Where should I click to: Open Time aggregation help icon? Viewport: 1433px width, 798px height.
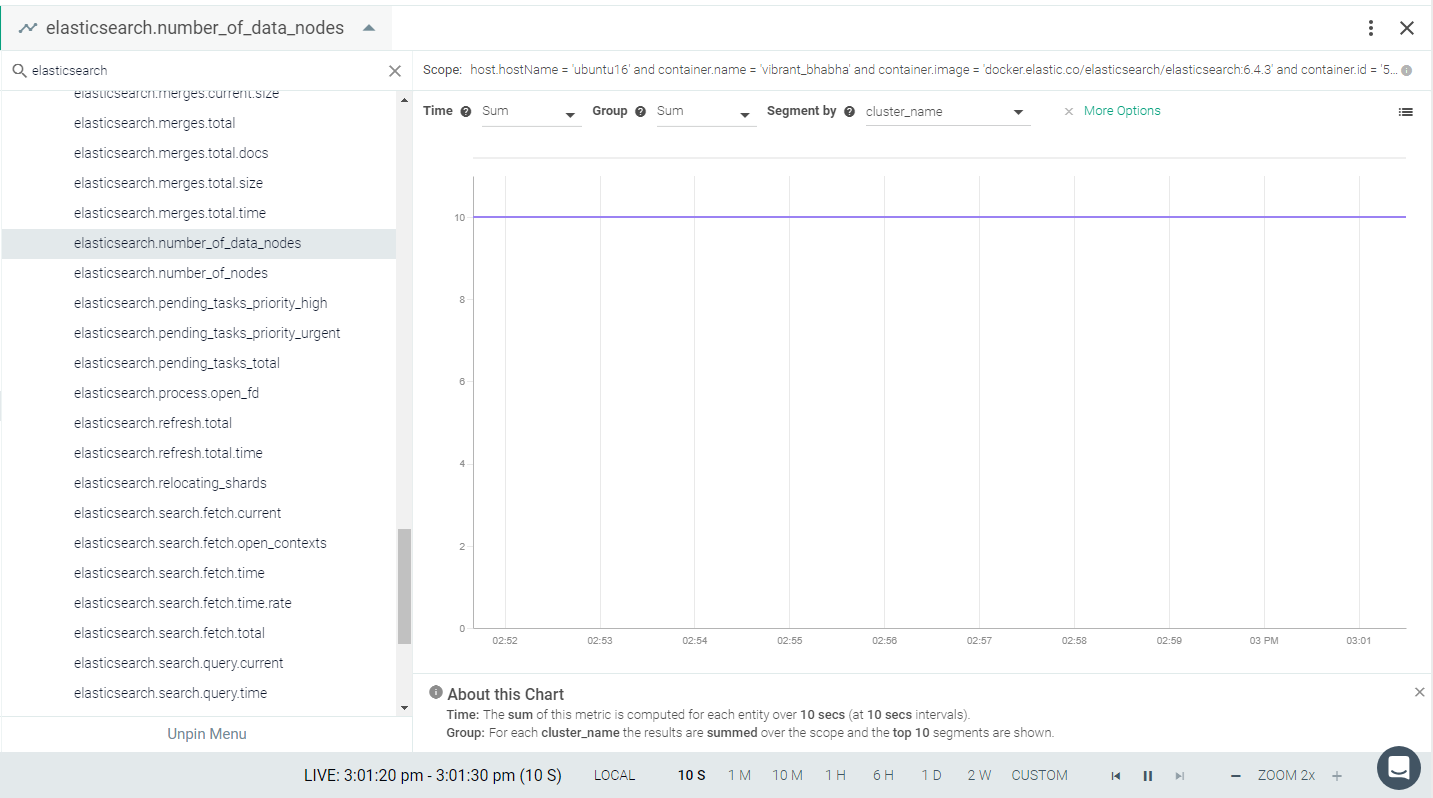point(465,111)
